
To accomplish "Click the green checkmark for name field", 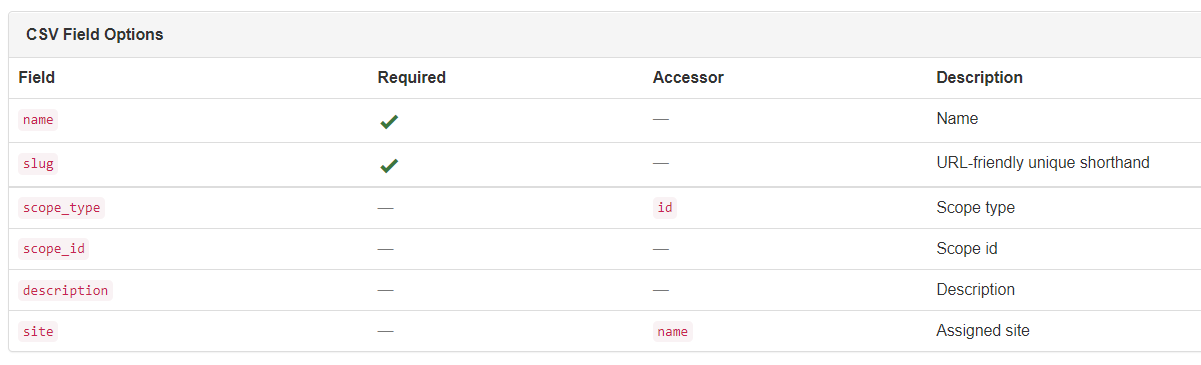I will coord(389,121).
